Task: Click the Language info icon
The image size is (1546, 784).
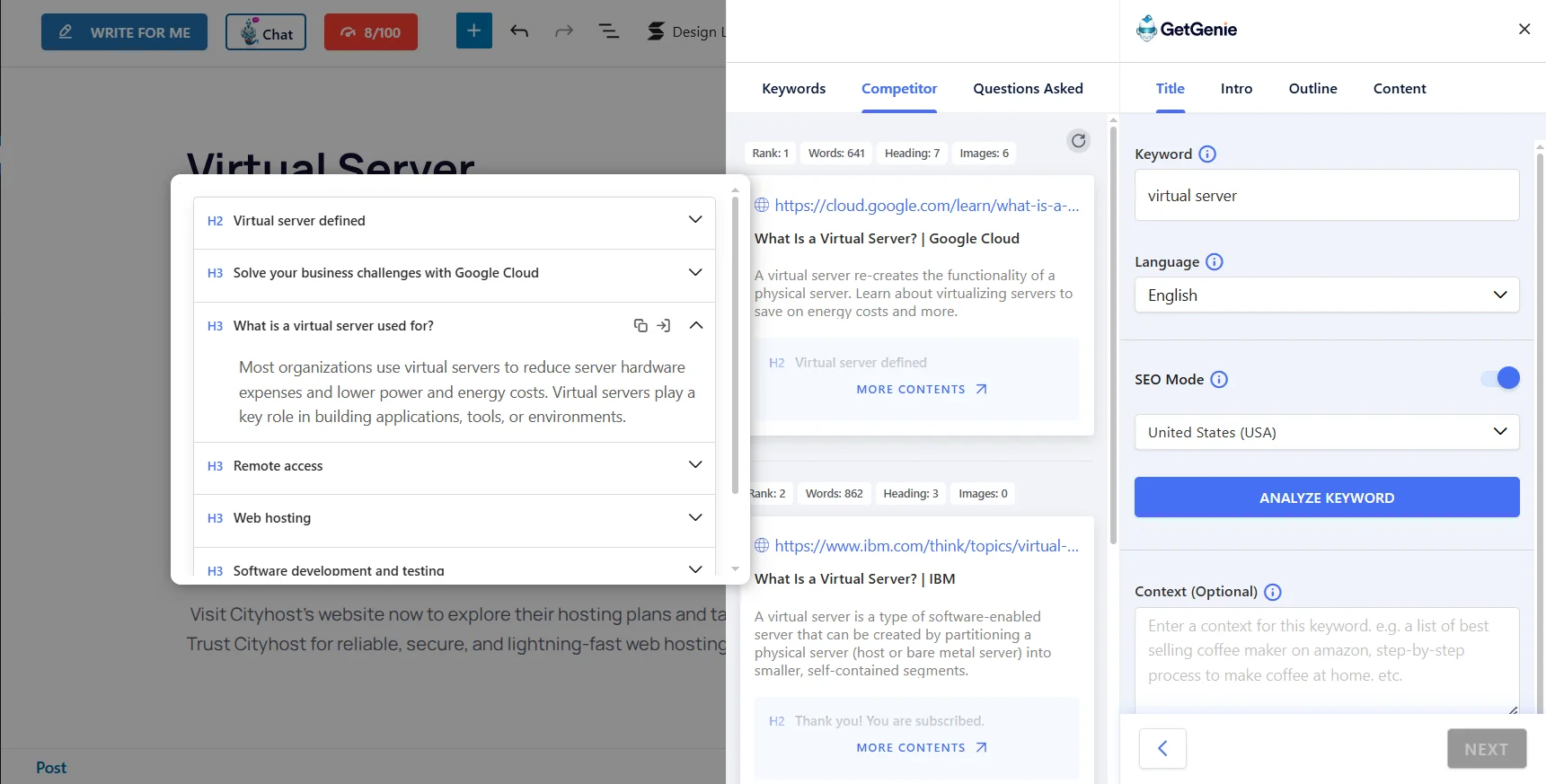Action: click(x=1215, y=261)
